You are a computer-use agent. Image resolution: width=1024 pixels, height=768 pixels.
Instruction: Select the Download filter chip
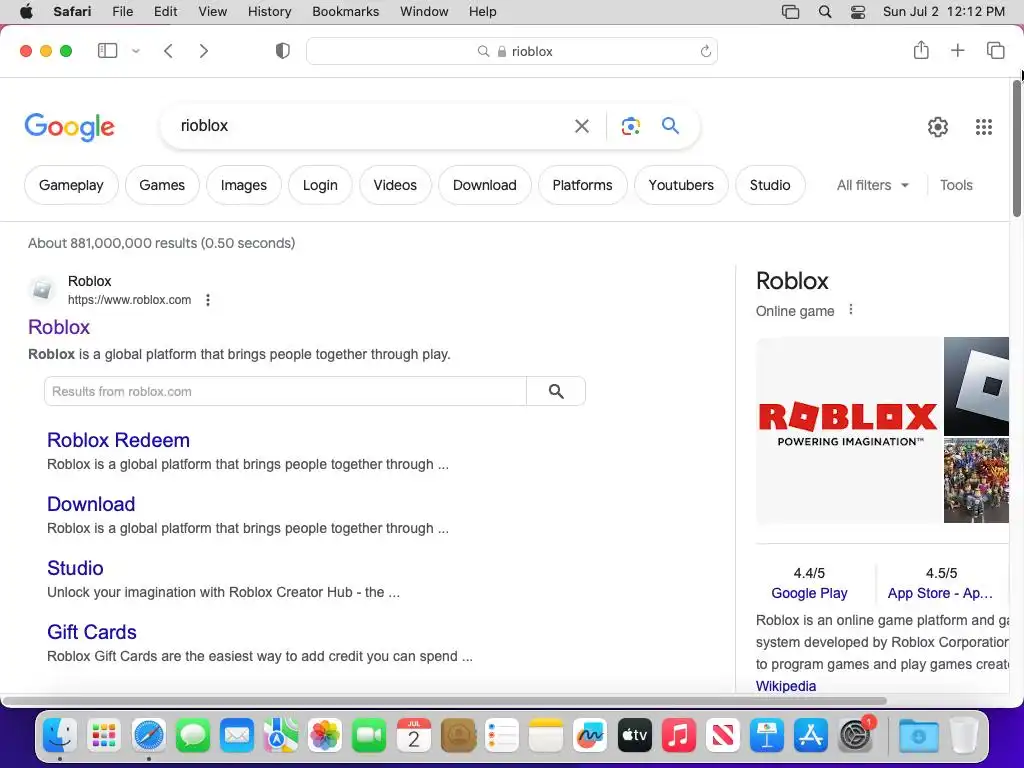[x=485, y=185]
